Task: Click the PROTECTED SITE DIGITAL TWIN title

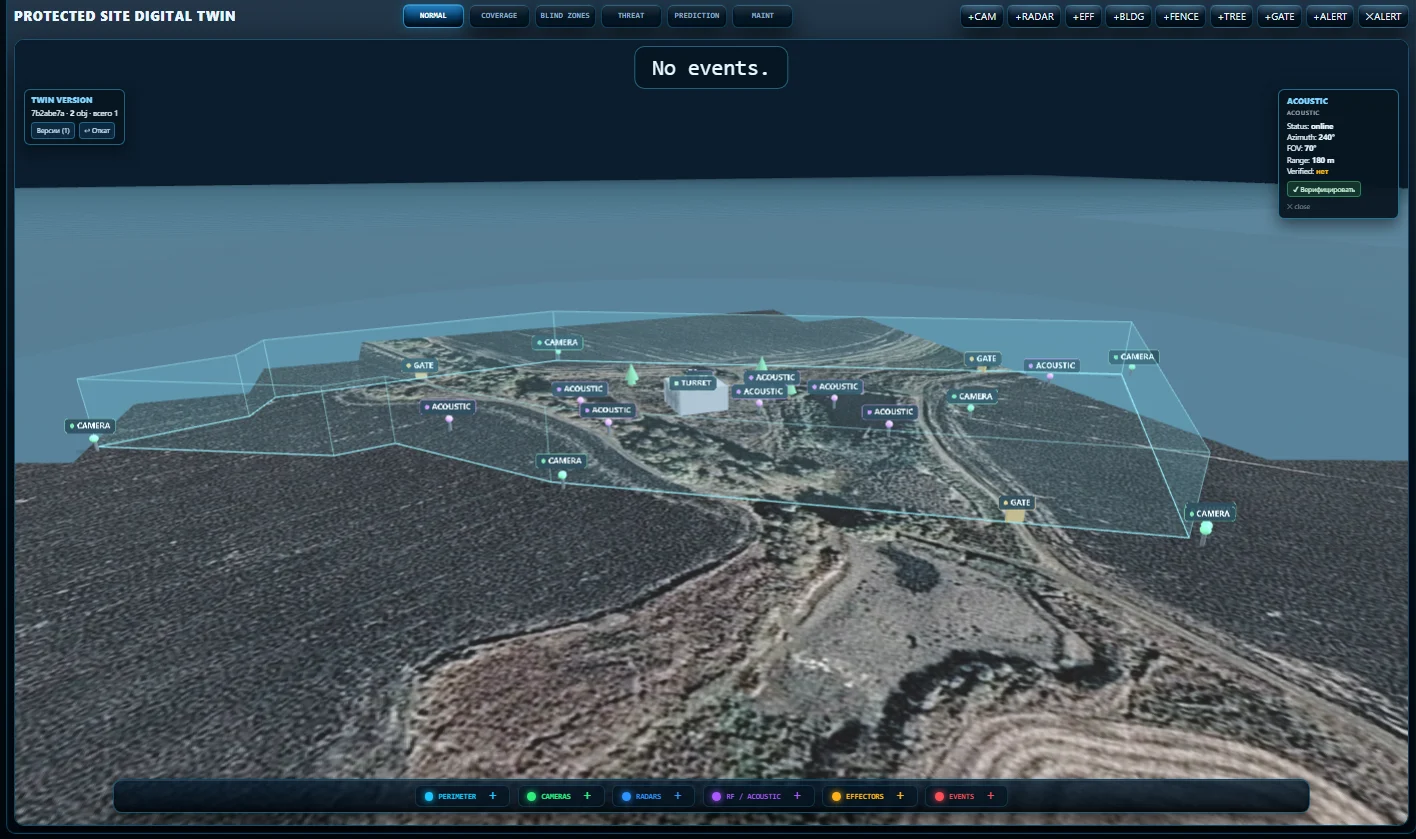Action: tap(125, 16)
